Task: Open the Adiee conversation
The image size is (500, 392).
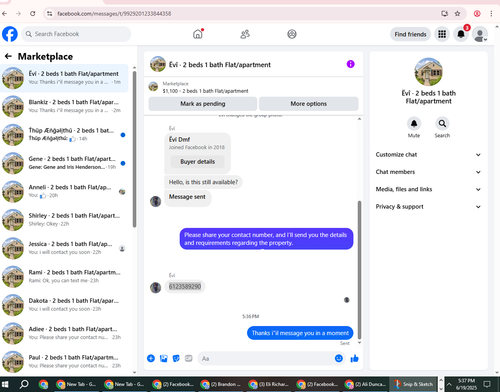Action: coord(64,333)
